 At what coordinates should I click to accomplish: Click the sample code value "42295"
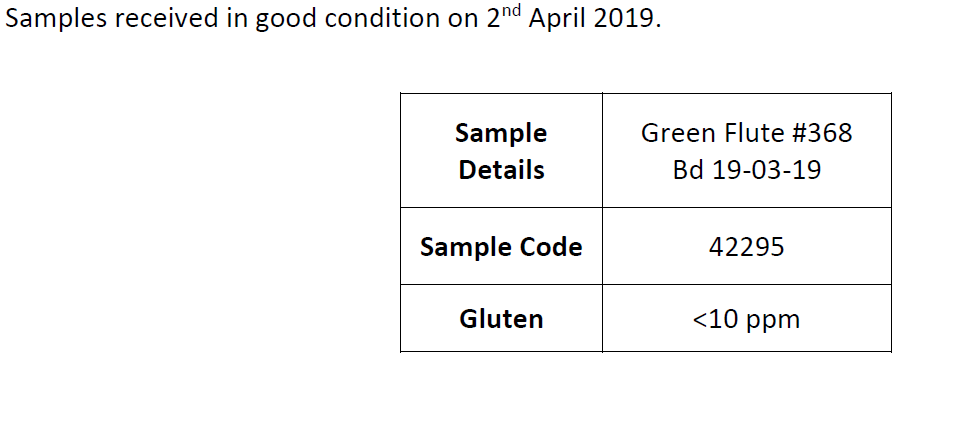click(x=746, y=247)
